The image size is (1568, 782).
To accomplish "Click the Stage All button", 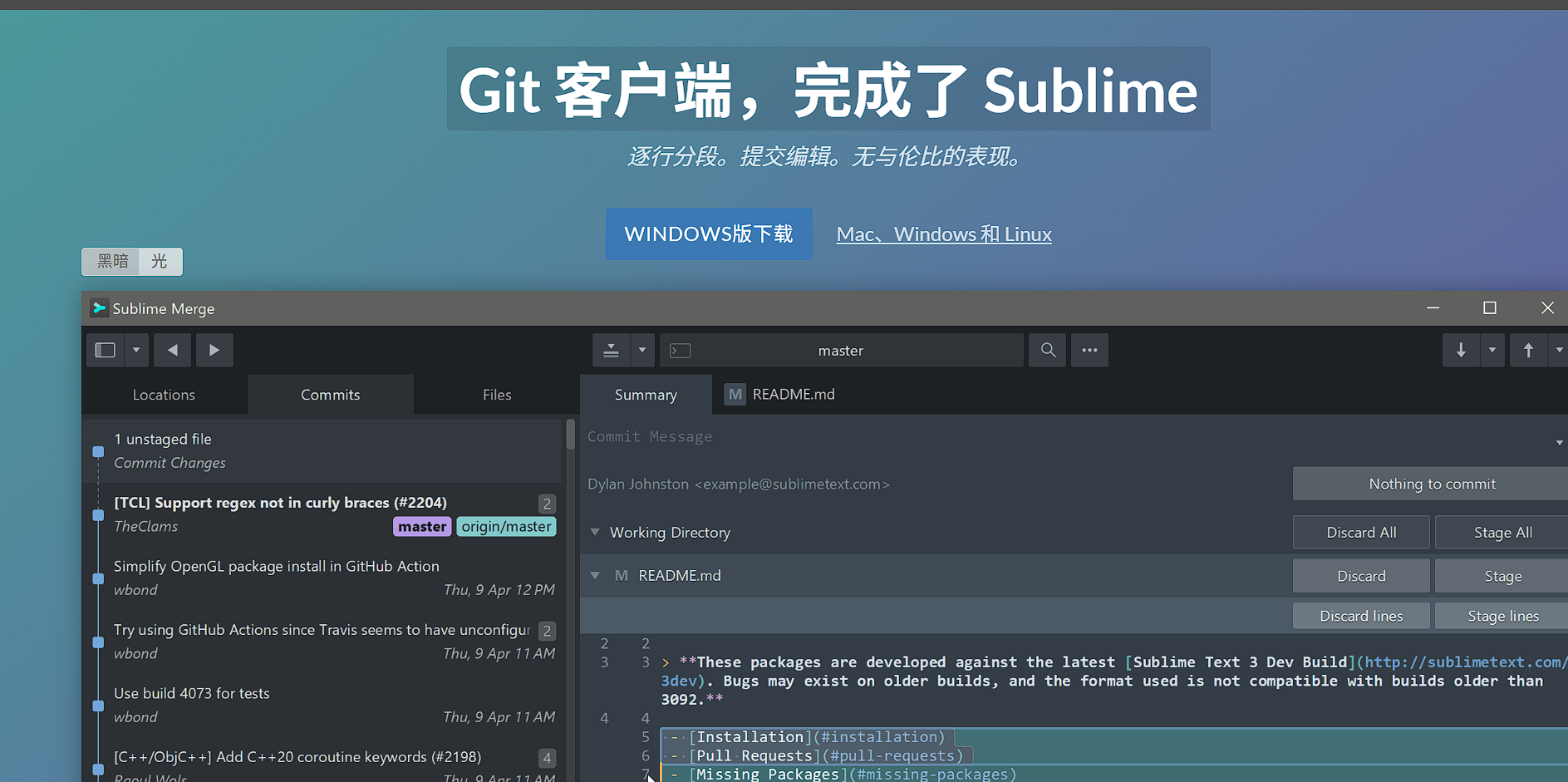I will point(1502,533).
